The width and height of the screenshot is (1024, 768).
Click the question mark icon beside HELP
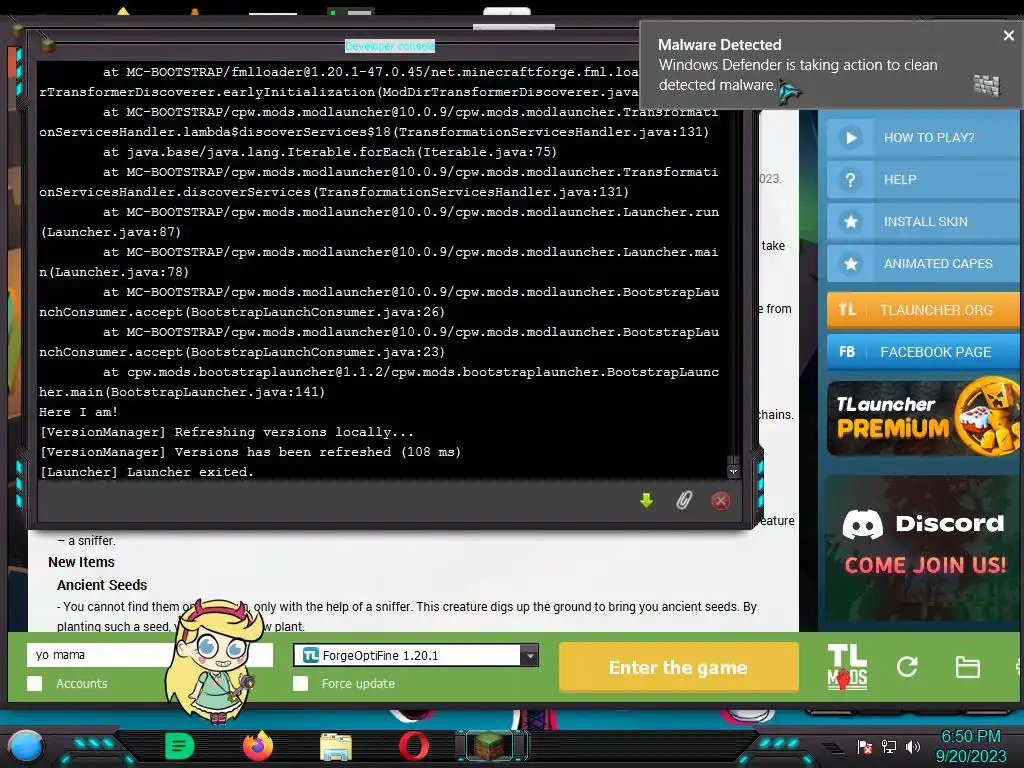[850, 180]
